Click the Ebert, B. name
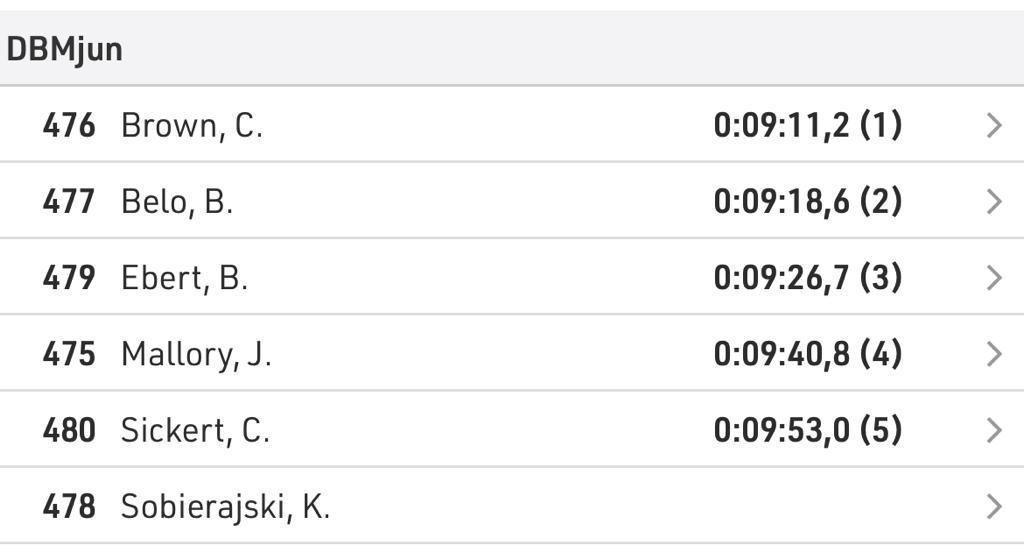This screenshot has height=553, width=1024. click(x=184, y=278)
